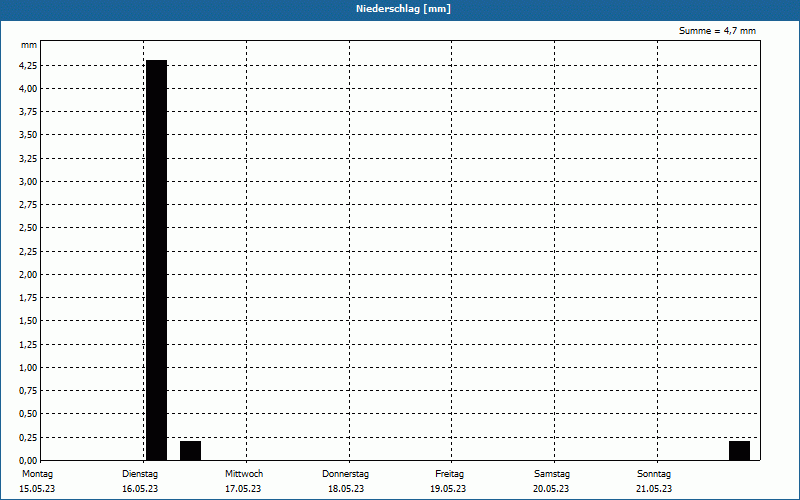The height and width of the screenshot is (500, 800).
Task: Click the 2,75 y-axis value
Action: (x=28, y=205)
